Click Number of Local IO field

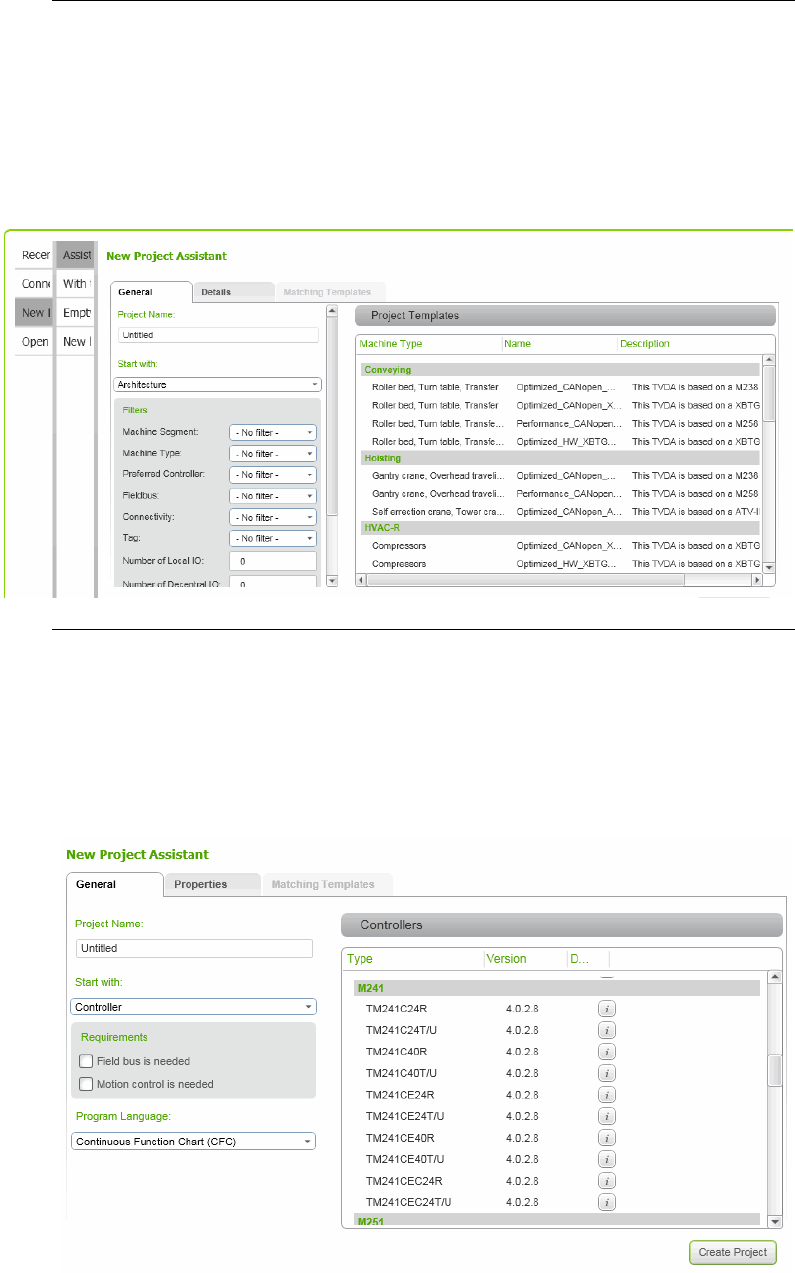click(x=273, y=561)
